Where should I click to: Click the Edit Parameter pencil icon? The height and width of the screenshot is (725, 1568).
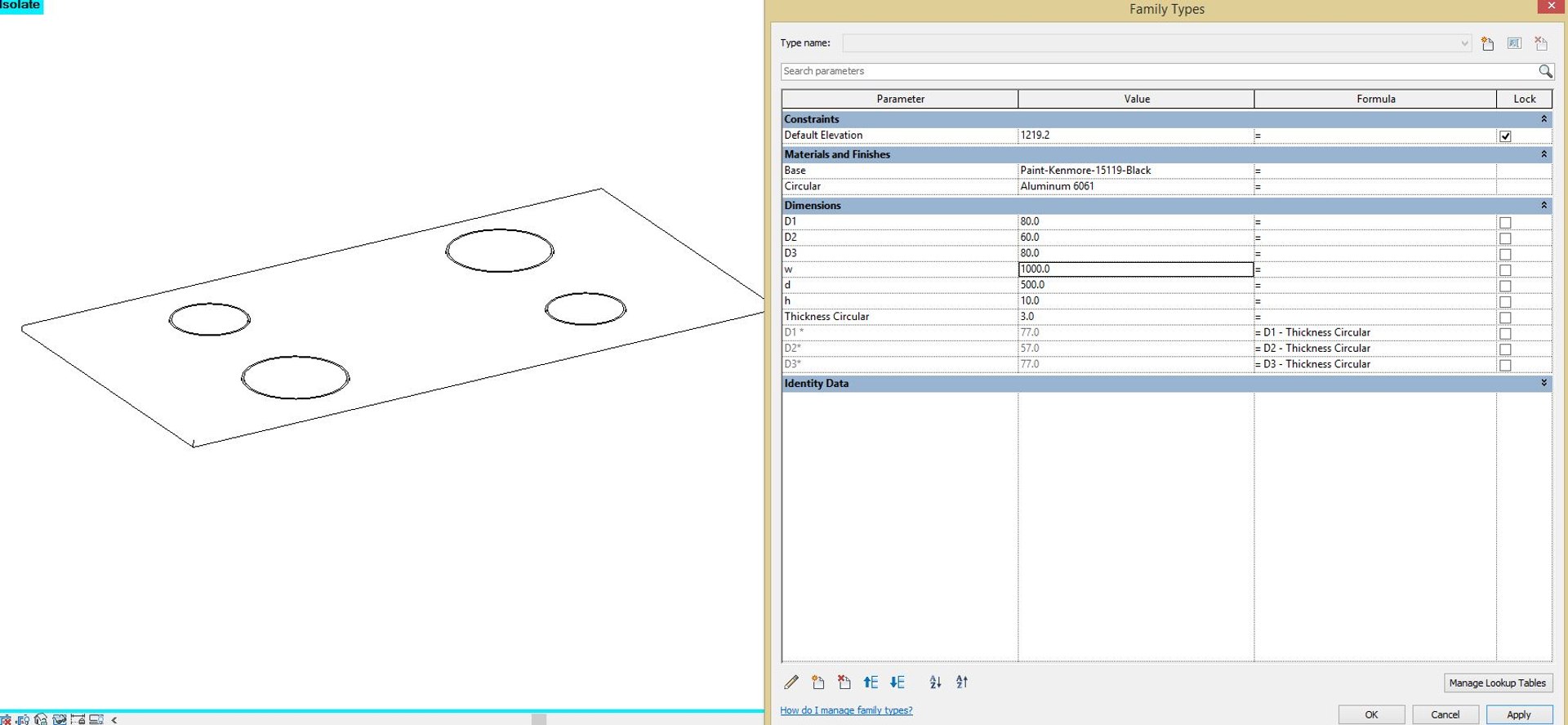pyautogui.click(x=791, y=683)
